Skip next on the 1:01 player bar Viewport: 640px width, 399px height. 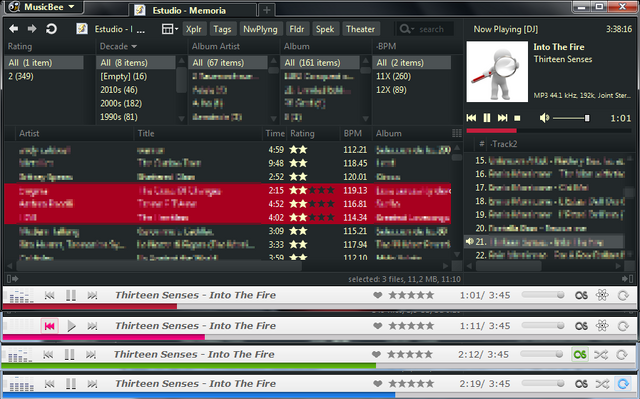pyautogui.click(x=92, y=295)
